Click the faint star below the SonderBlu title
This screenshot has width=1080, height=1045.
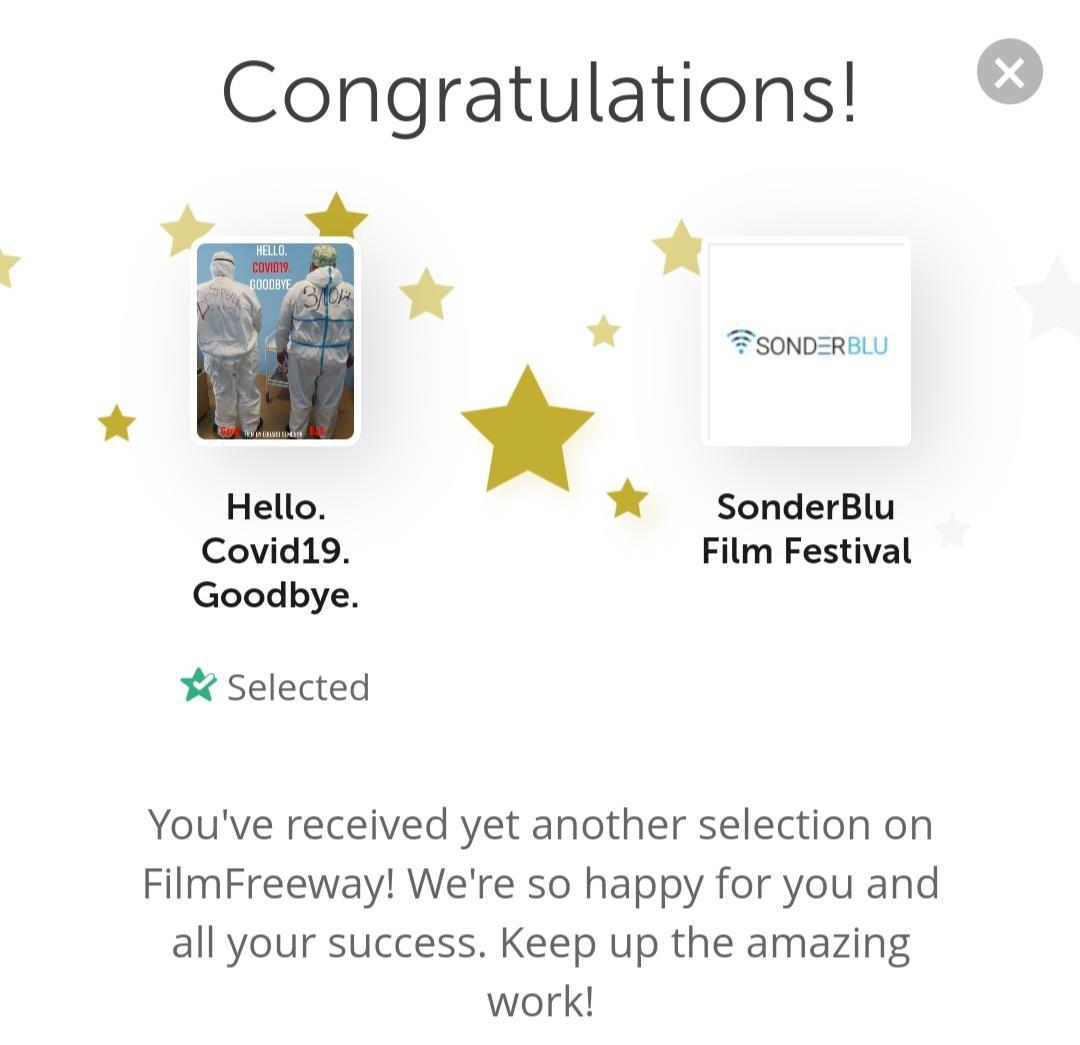tap(952, 529)
